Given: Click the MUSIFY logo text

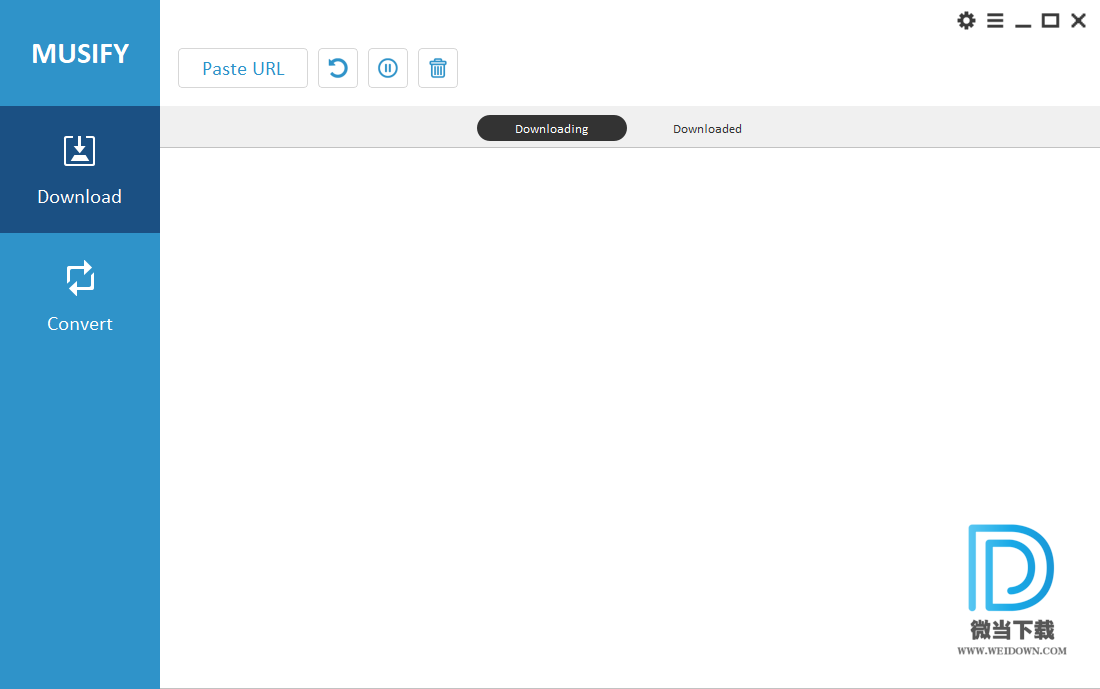Looking at the screenshot, I should tap(80, 53).
